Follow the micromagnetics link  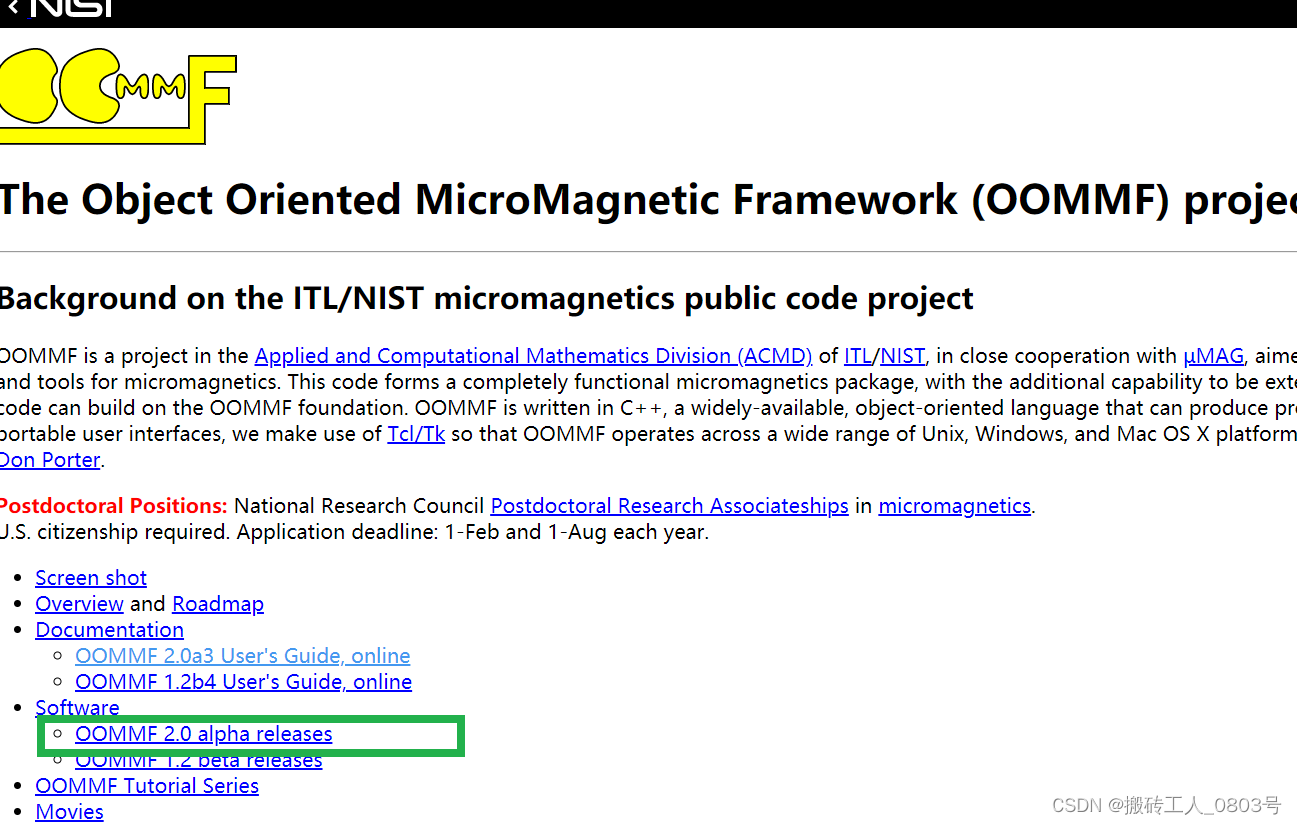(x=954, y=506)
